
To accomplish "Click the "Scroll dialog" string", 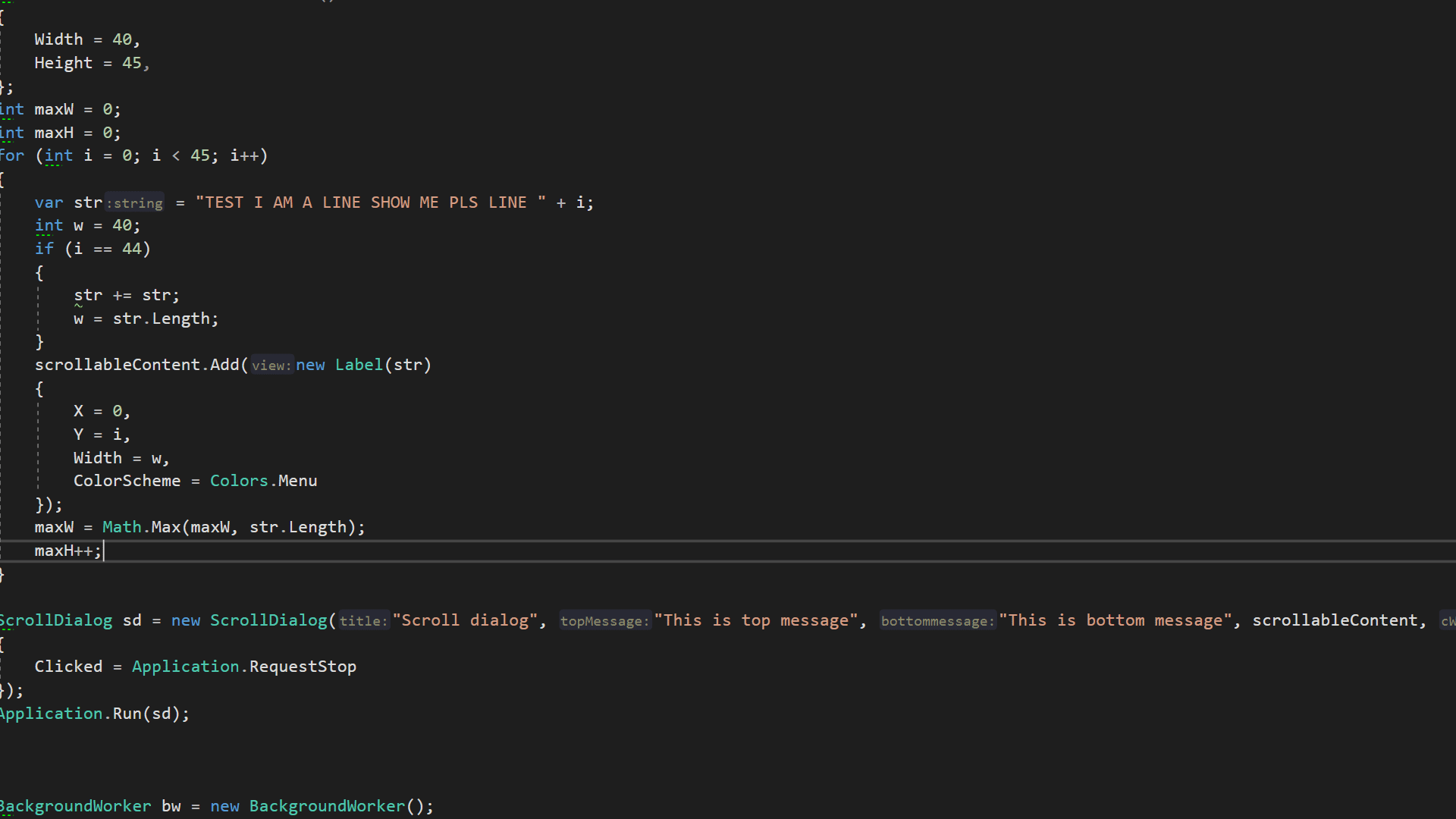I will (465, 620).
